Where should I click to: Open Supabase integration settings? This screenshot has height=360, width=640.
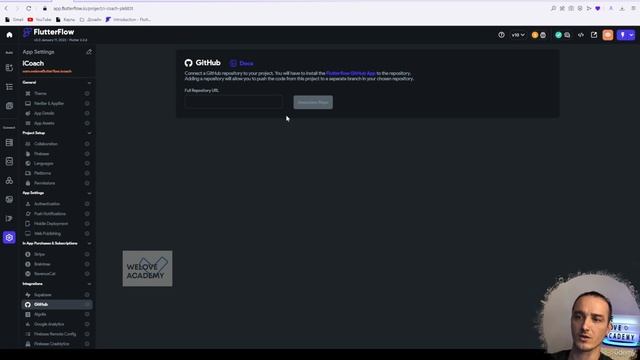[x=57, y=294]
